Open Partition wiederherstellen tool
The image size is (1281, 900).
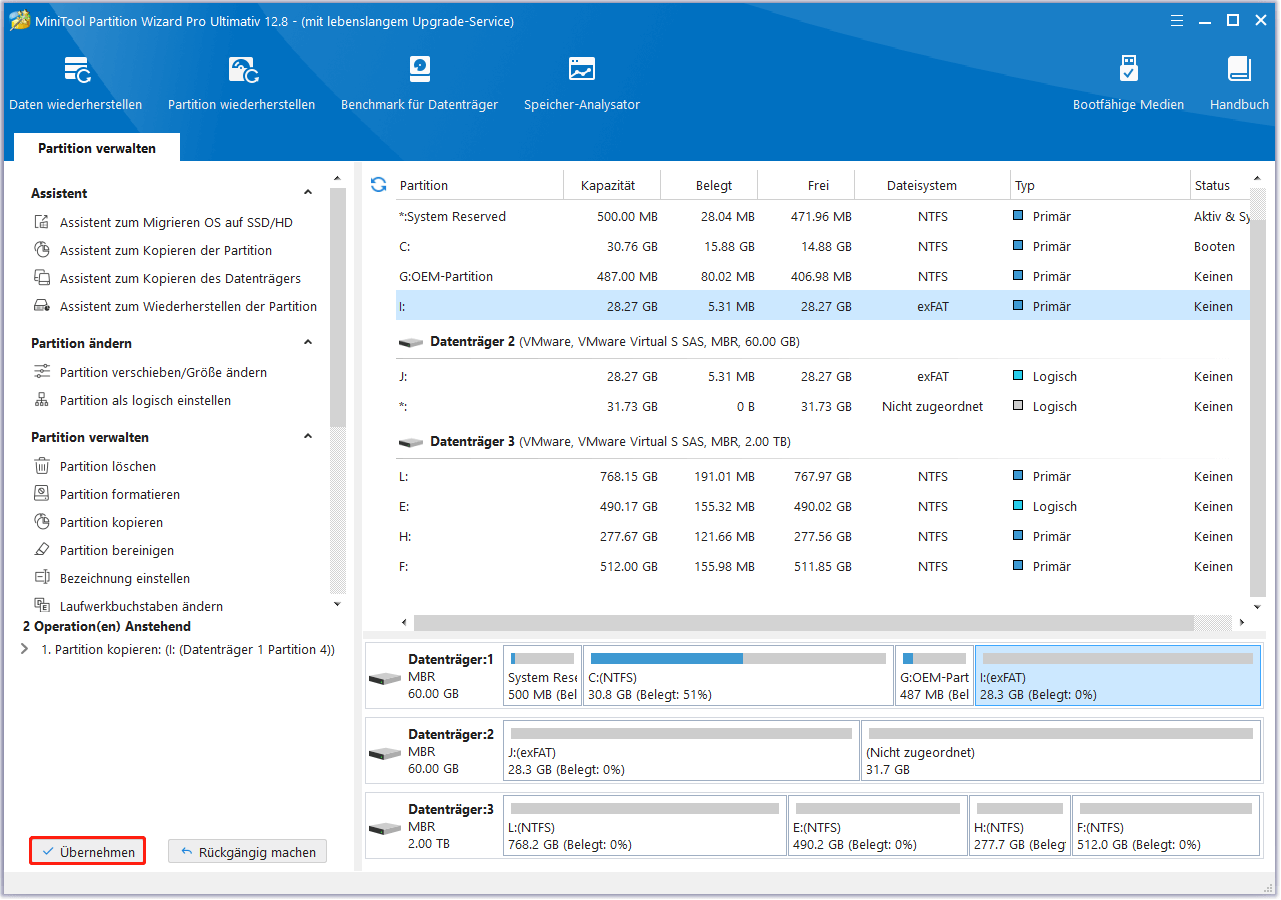tap(242, 84)
